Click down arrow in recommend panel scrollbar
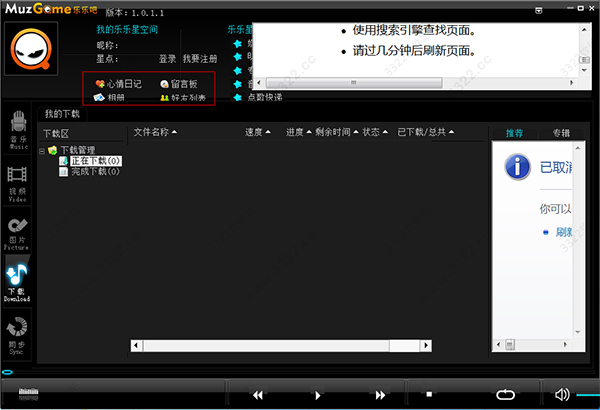Screen dimensions: 600x410 pos(578,332)
